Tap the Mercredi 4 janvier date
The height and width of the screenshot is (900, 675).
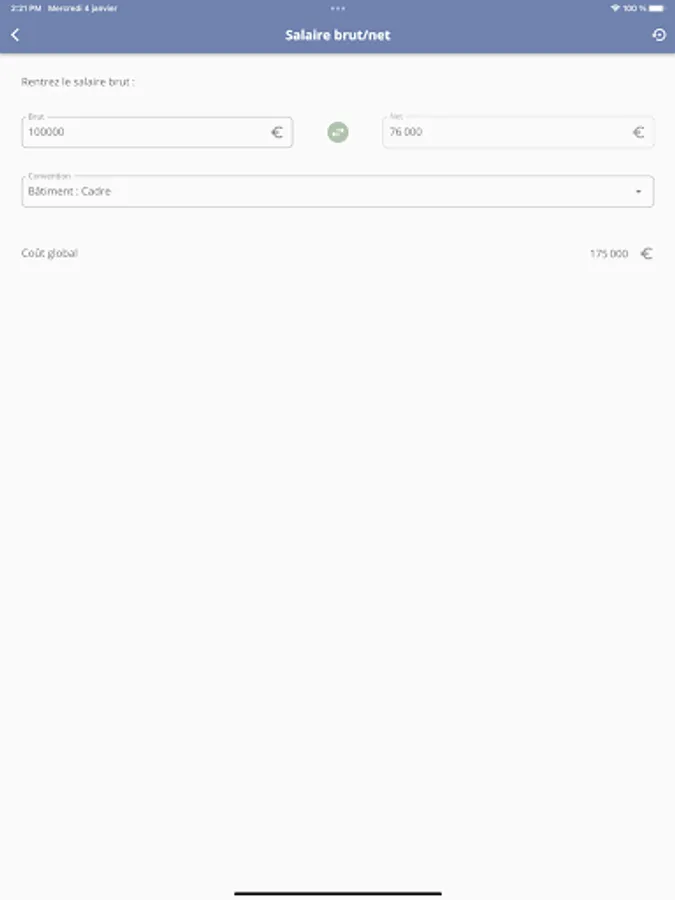[x=83, y=8]
